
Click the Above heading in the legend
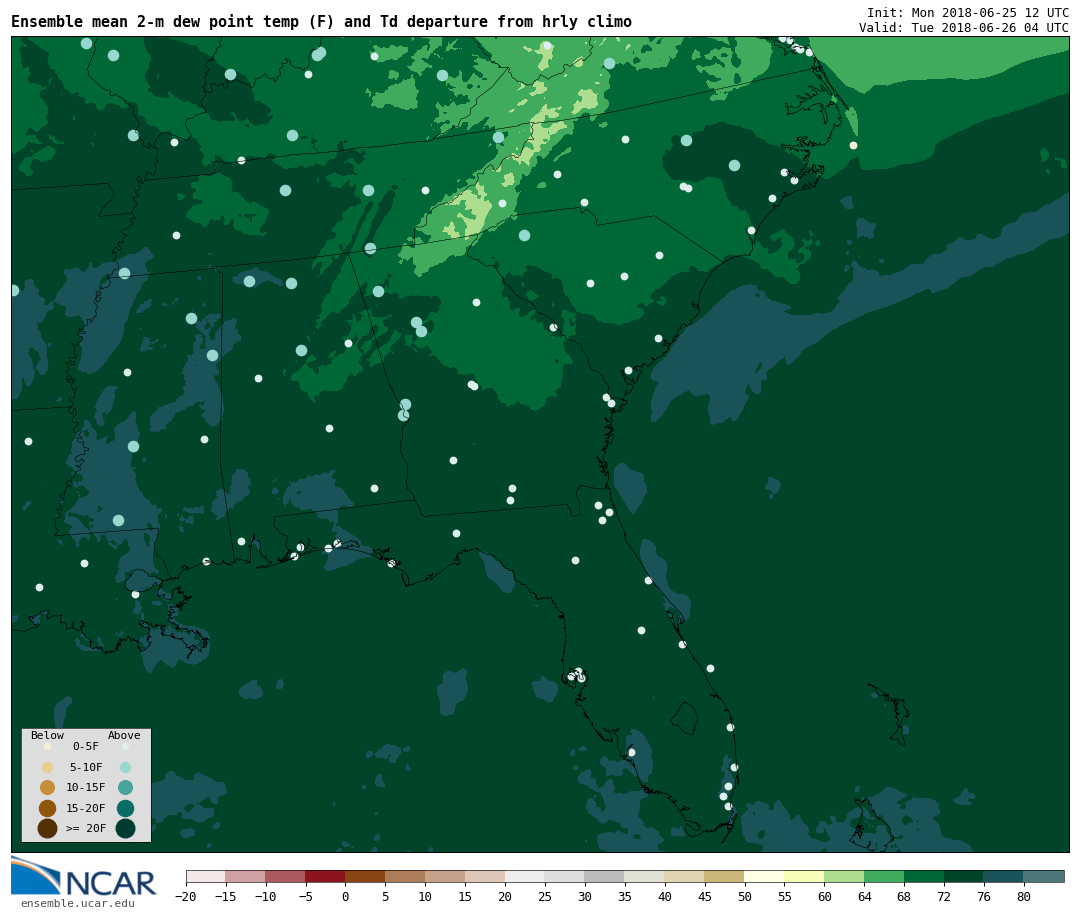[x=124, y=735]
